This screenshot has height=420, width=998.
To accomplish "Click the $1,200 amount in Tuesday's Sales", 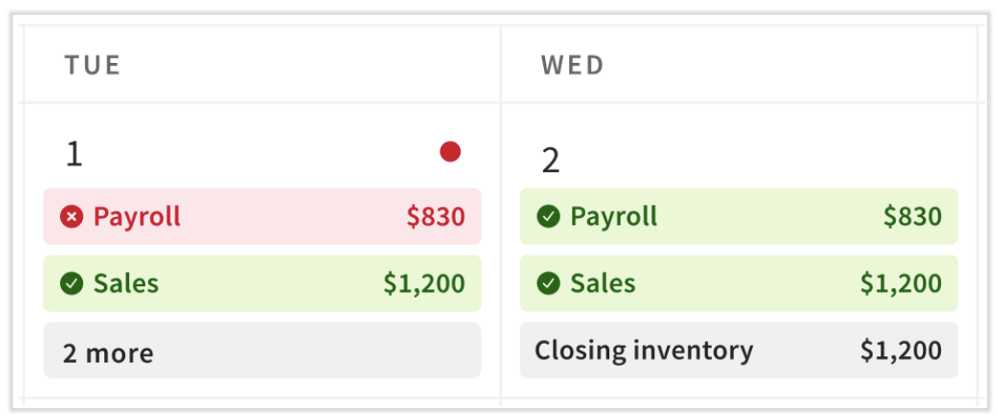I will coord(424,283).
